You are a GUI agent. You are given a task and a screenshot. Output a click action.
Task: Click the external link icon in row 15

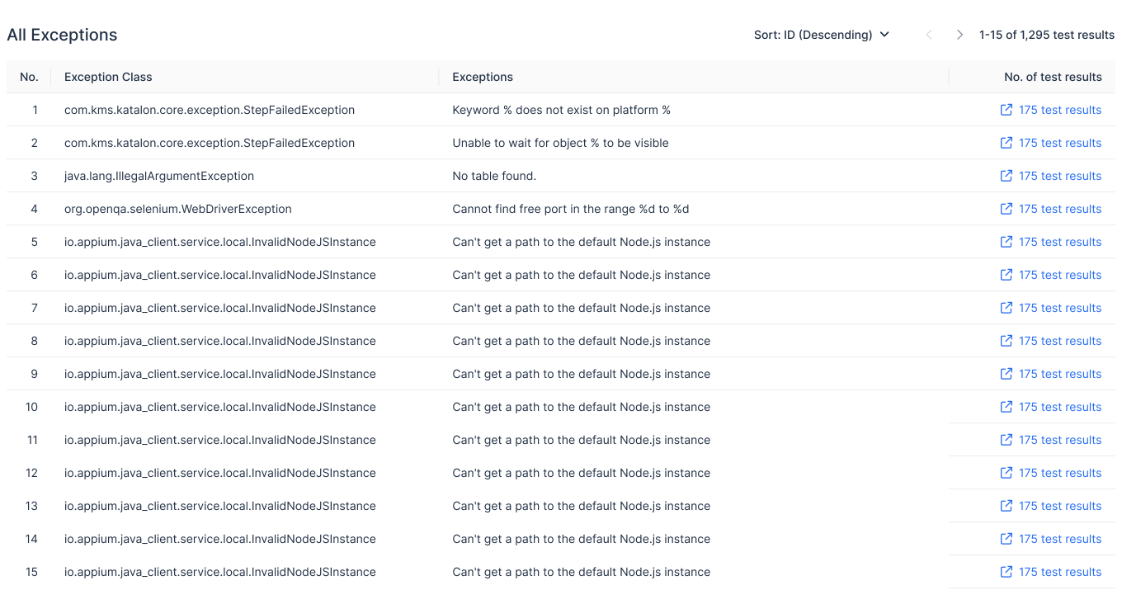pos(1006,572)
